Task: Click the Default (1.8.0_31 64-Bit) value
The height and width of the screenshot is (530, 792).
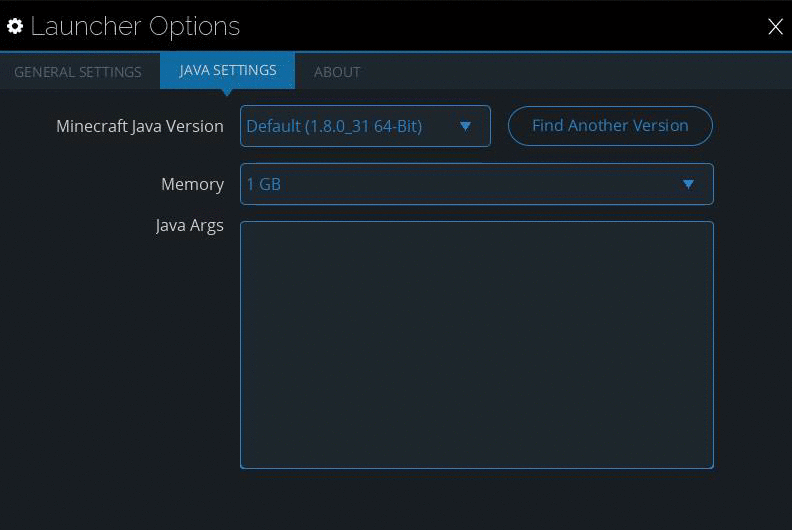Action: [x=334, y=126]
